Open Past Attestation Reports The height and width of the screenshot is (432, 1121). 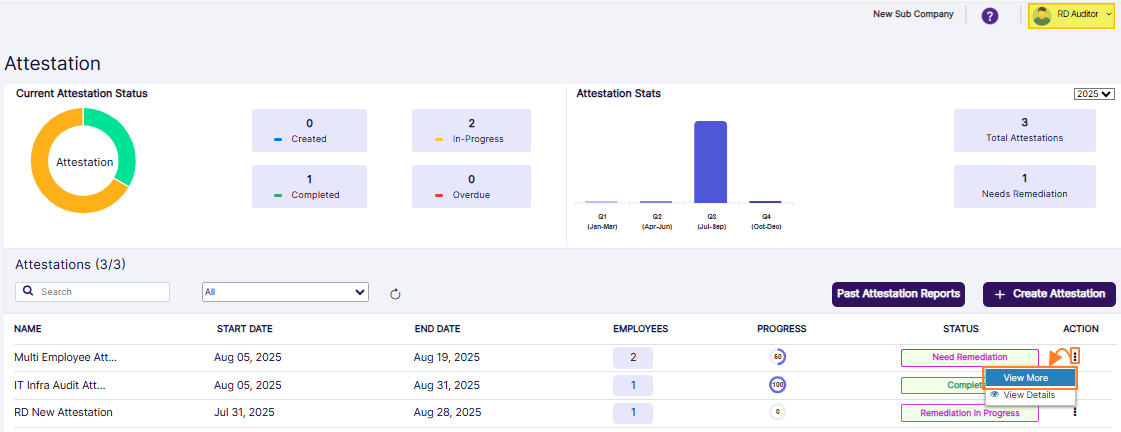pos(898,294)
